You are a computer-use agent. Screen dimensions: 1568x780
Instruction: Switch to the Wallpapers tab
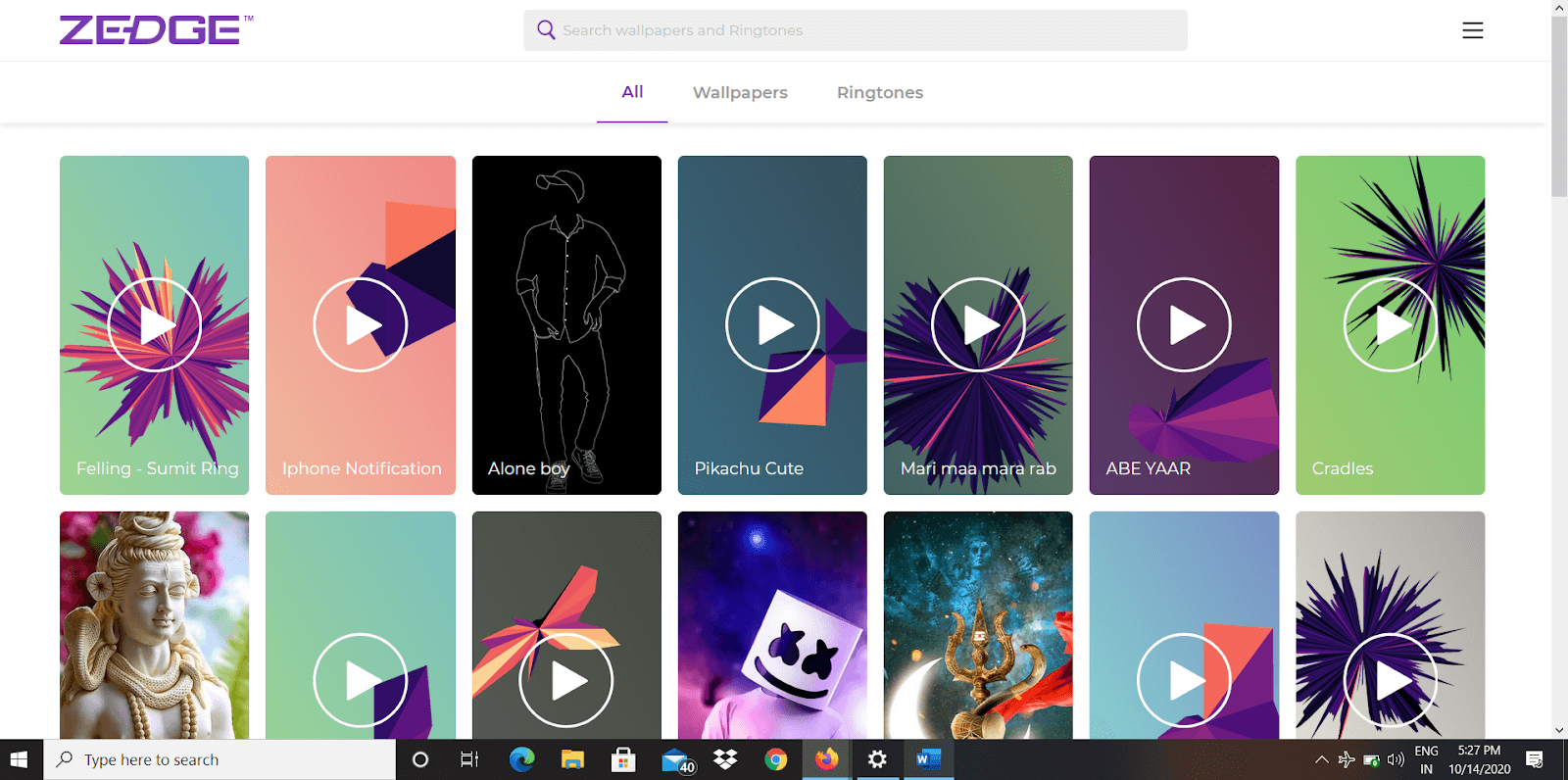pyautogui.click(x=740, y=92)
